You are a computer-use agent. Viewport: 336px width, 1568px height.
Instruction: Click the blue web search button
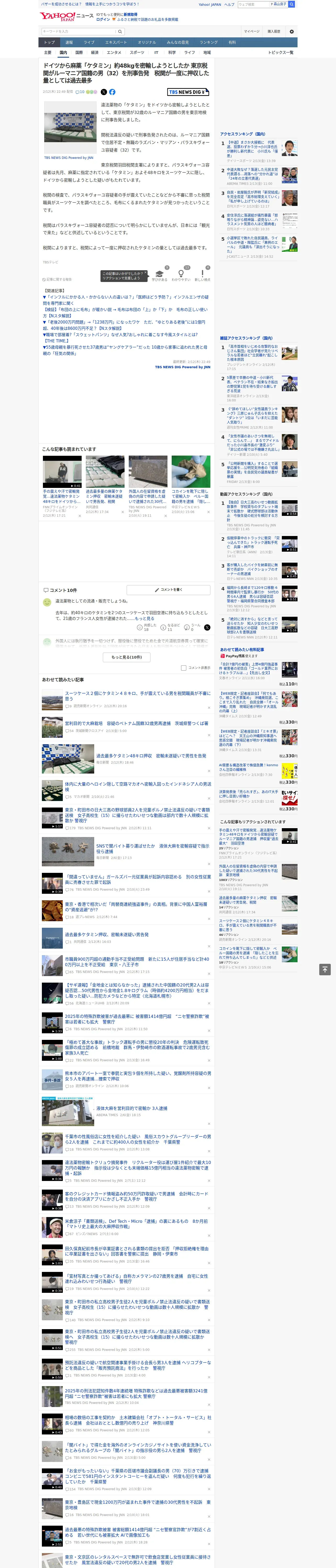pyautogui.click(x=292, y=4)
